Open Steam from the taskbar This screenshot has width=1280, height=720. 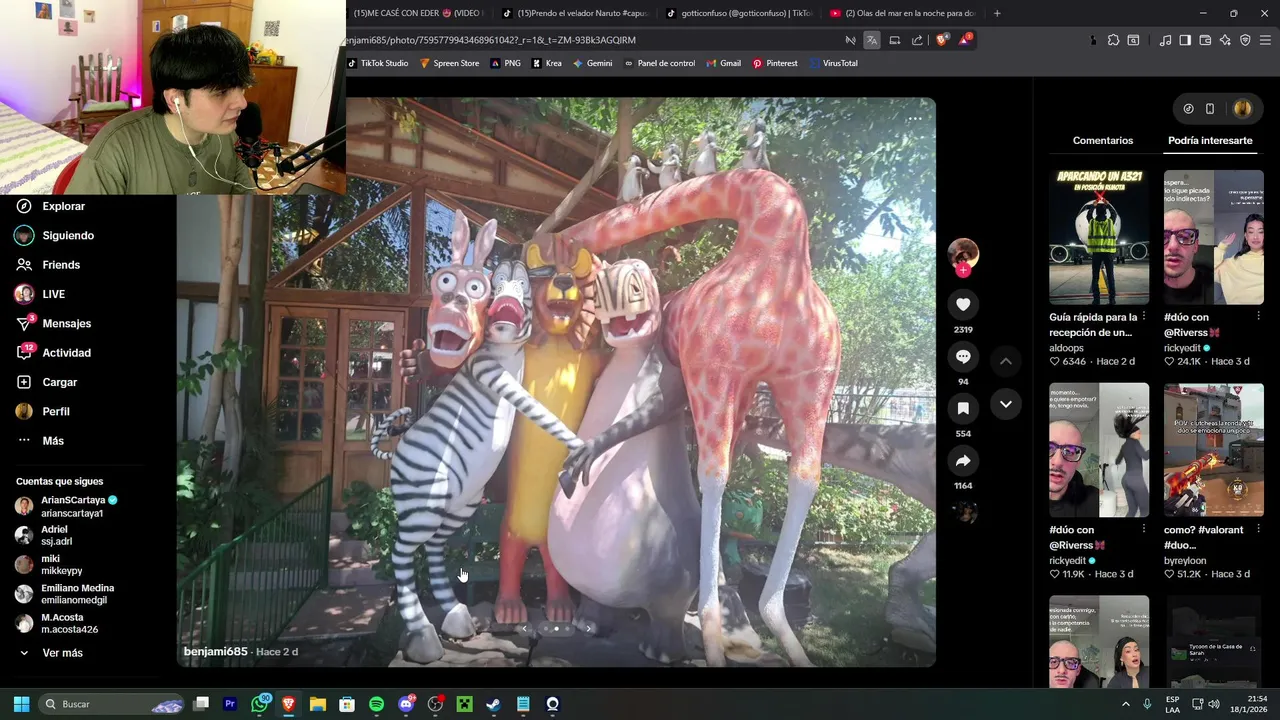coord(493,704)
